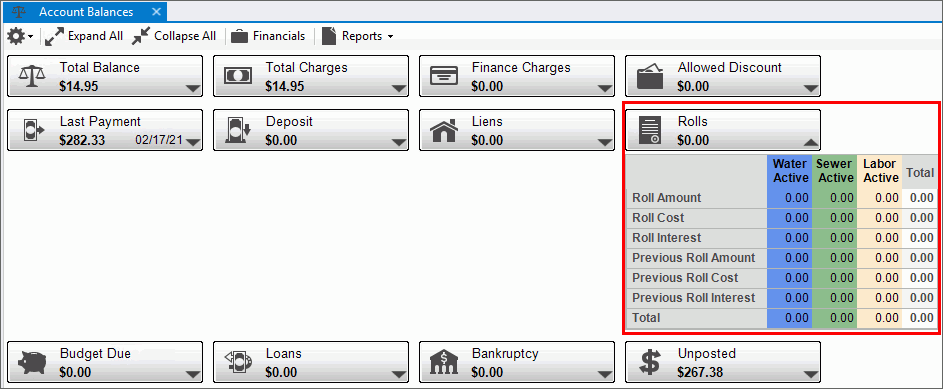This screenshot has height=389, width=943.
Task: Expand the Unposted panel arrow
Action: (x=811, y=375)
